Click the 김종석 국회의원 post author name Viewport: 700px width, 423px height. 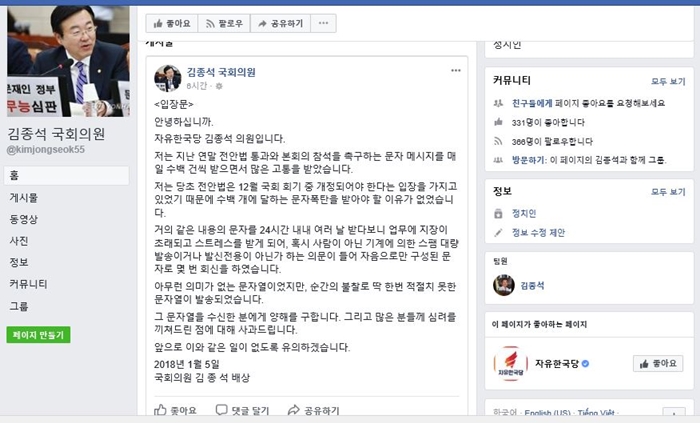(x=221, y=72)
